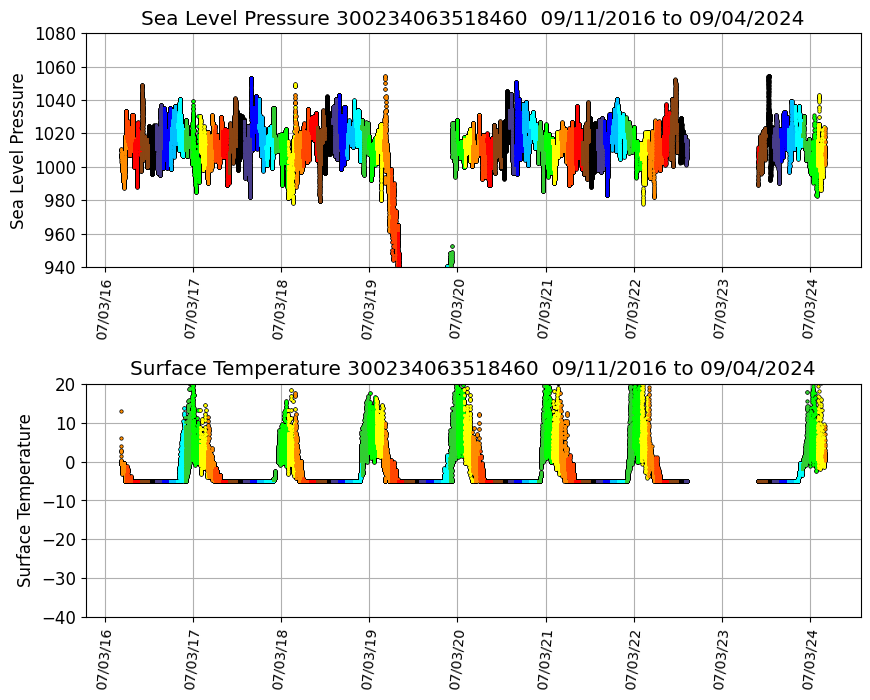Select the vertical "Sea Level Pressure" y-axis label
Image resolution: width=870 pixels, height=700 pixels.
point(18,150)
